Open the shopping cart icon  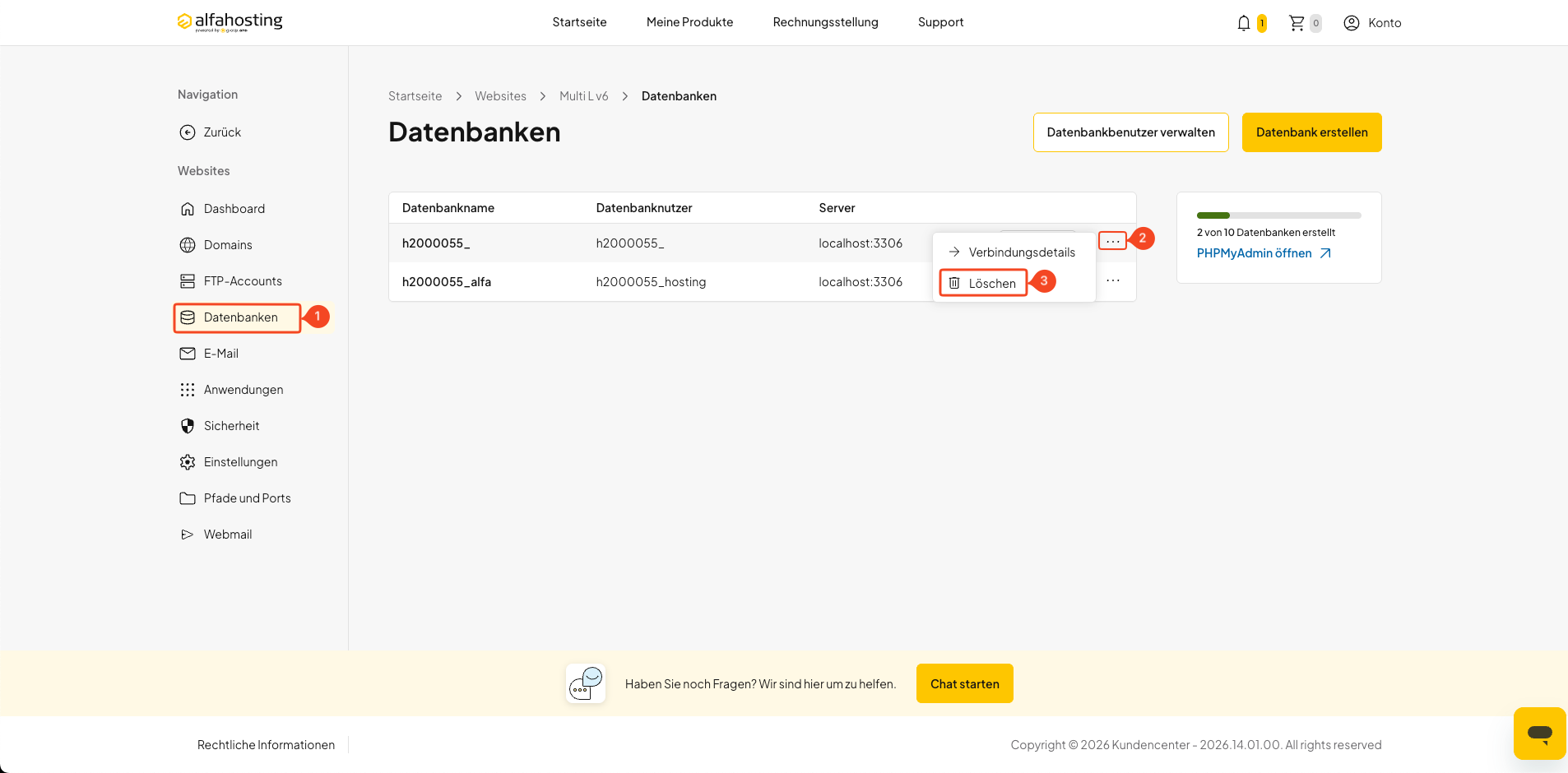[x=1297, y=23]
